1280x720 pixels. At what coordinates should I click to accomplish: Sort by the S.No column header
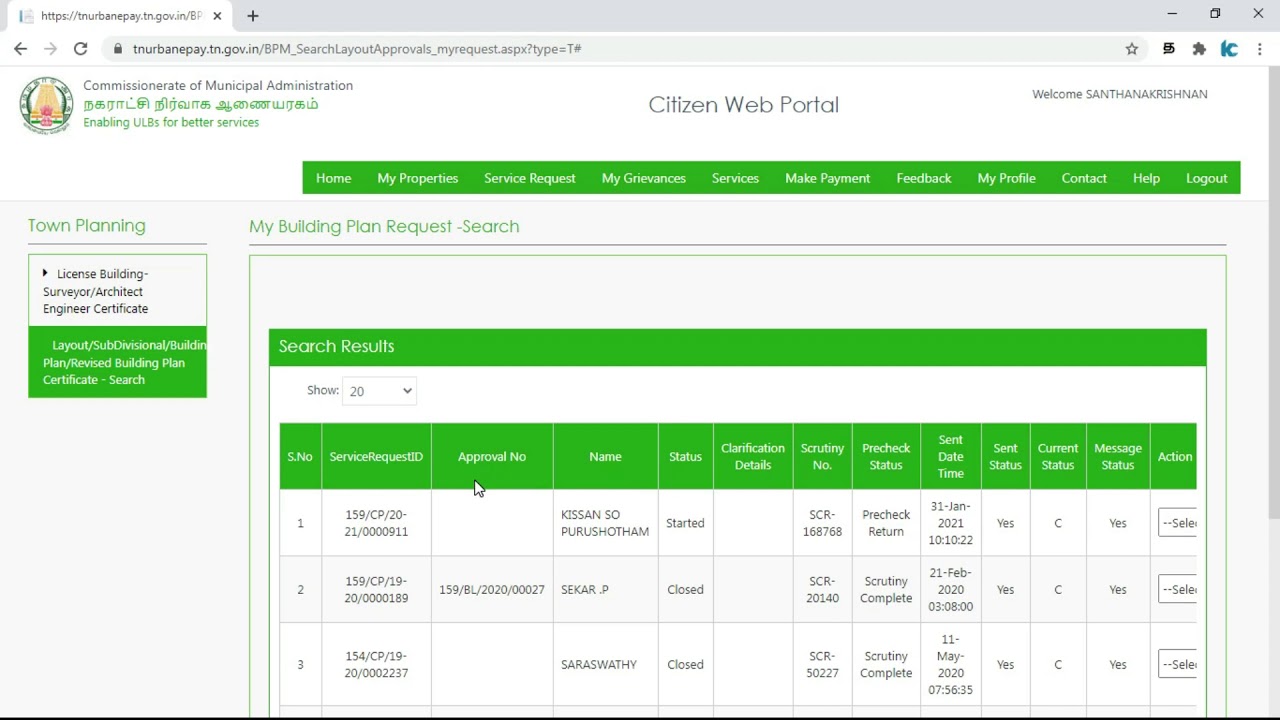(300, 456)
